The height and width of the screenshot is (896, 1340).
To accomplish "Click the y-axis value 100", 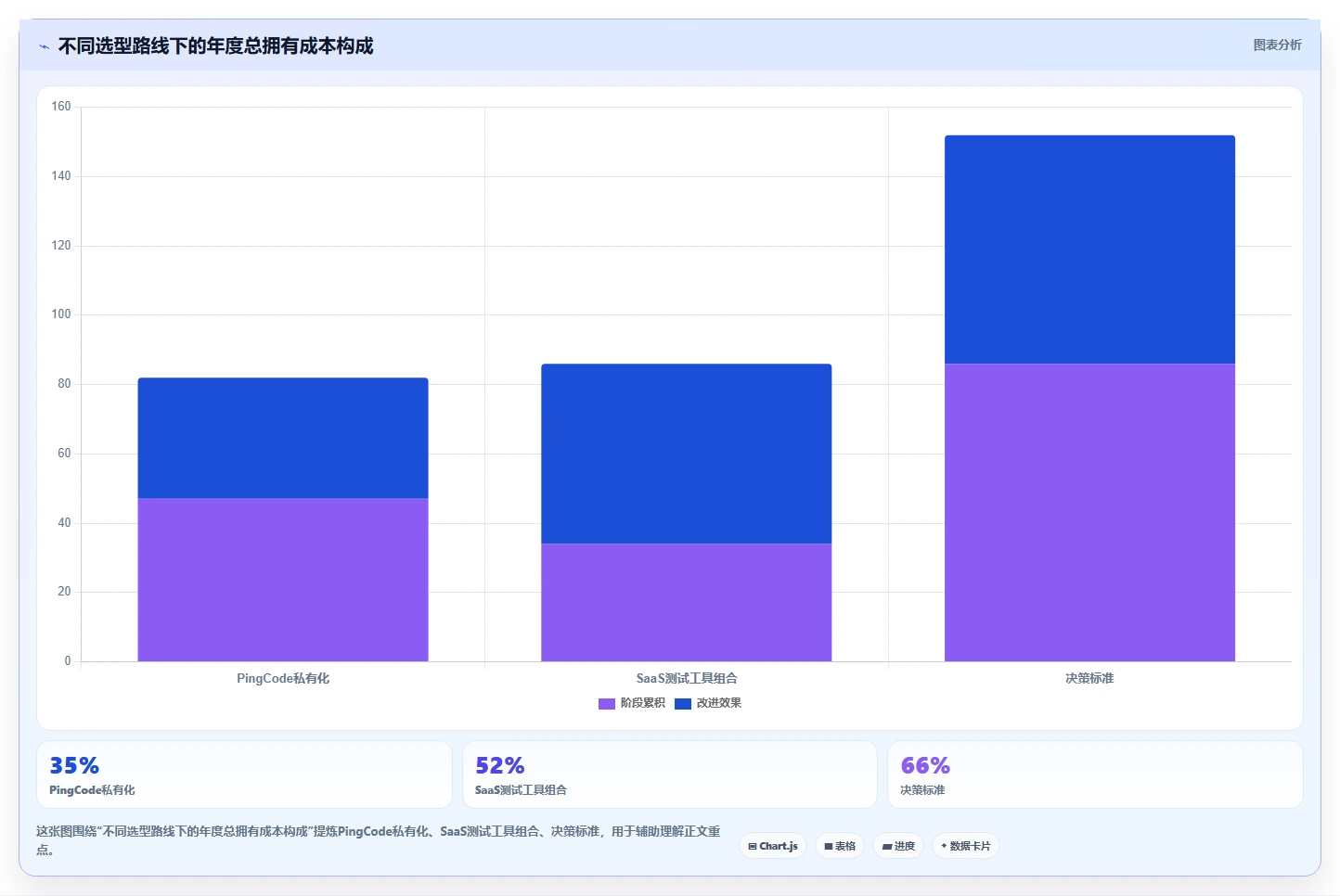I will point(61,314).
